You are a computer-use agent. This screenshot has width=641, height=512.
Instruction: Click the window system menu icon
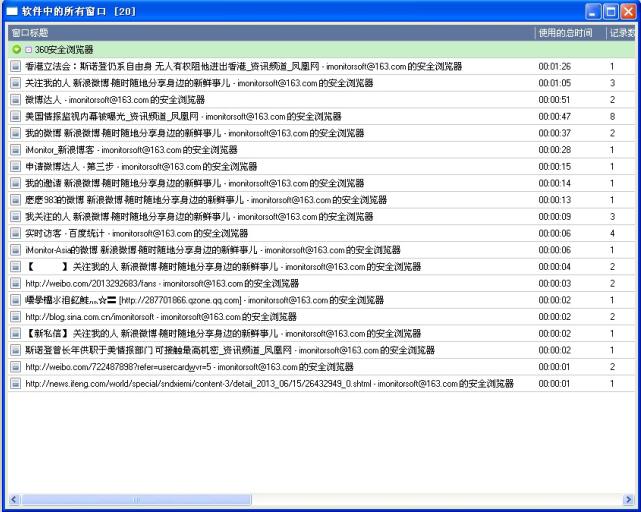click(x=12, y=11)
